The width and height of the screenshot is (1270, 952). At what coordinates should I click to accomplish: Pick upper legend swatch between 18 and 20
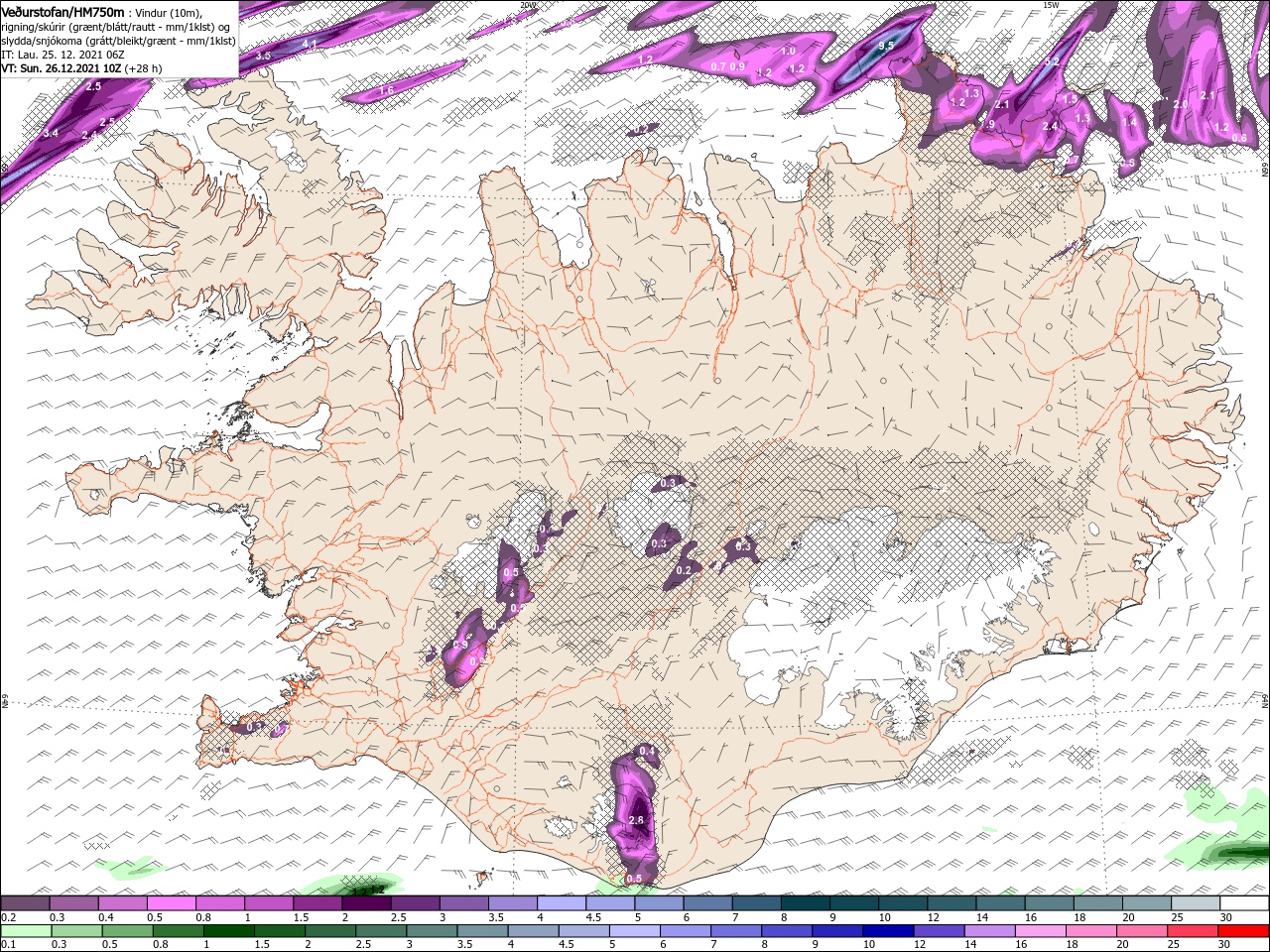pyautogui.click(x=1098, y=904)
